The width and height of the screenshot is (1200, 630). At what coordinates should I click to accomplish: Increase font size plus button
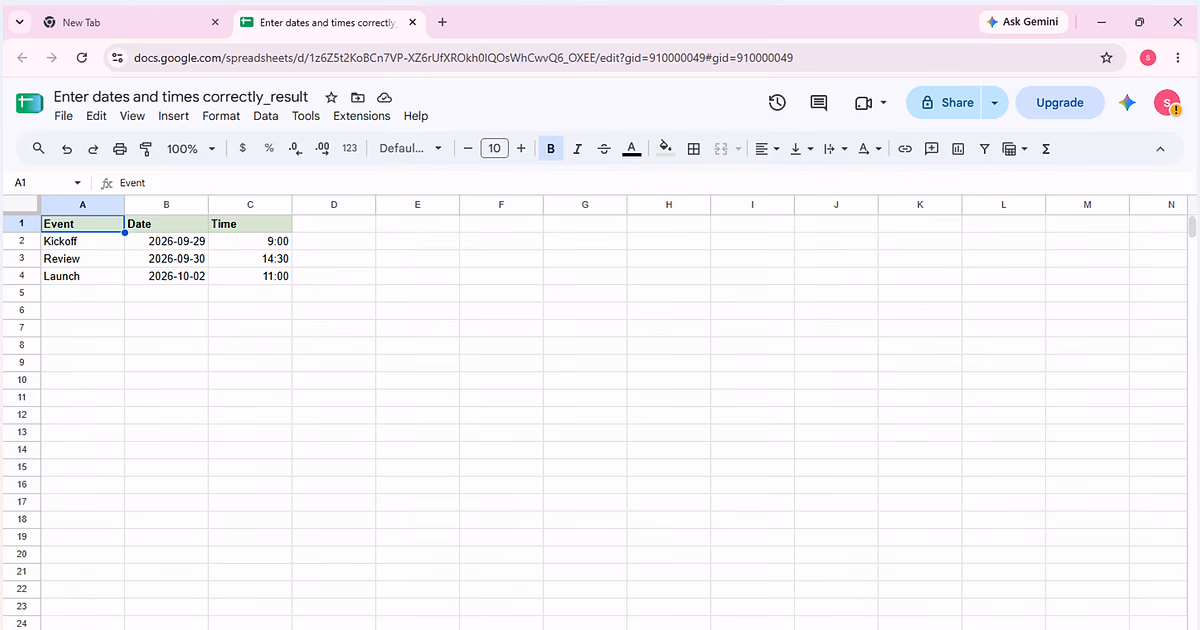pos(521,148)
